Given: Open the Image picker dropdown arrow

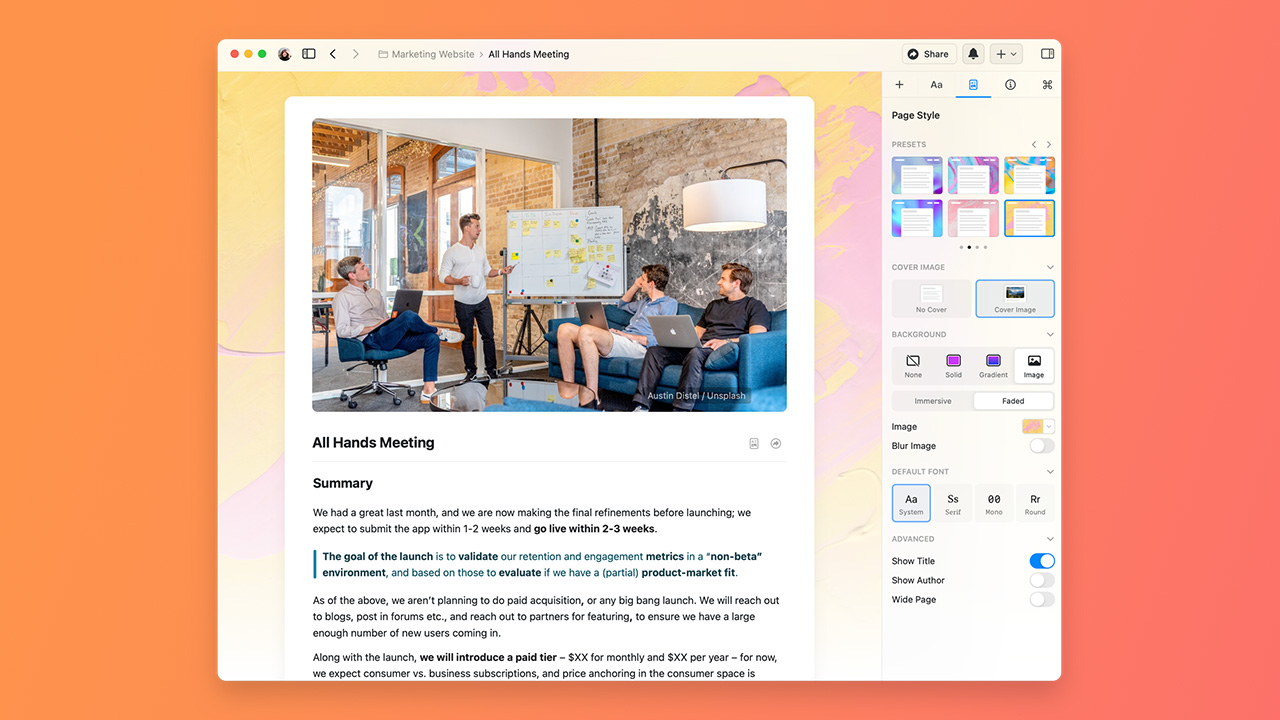Looking at the screenshot, I should 1049,426.
